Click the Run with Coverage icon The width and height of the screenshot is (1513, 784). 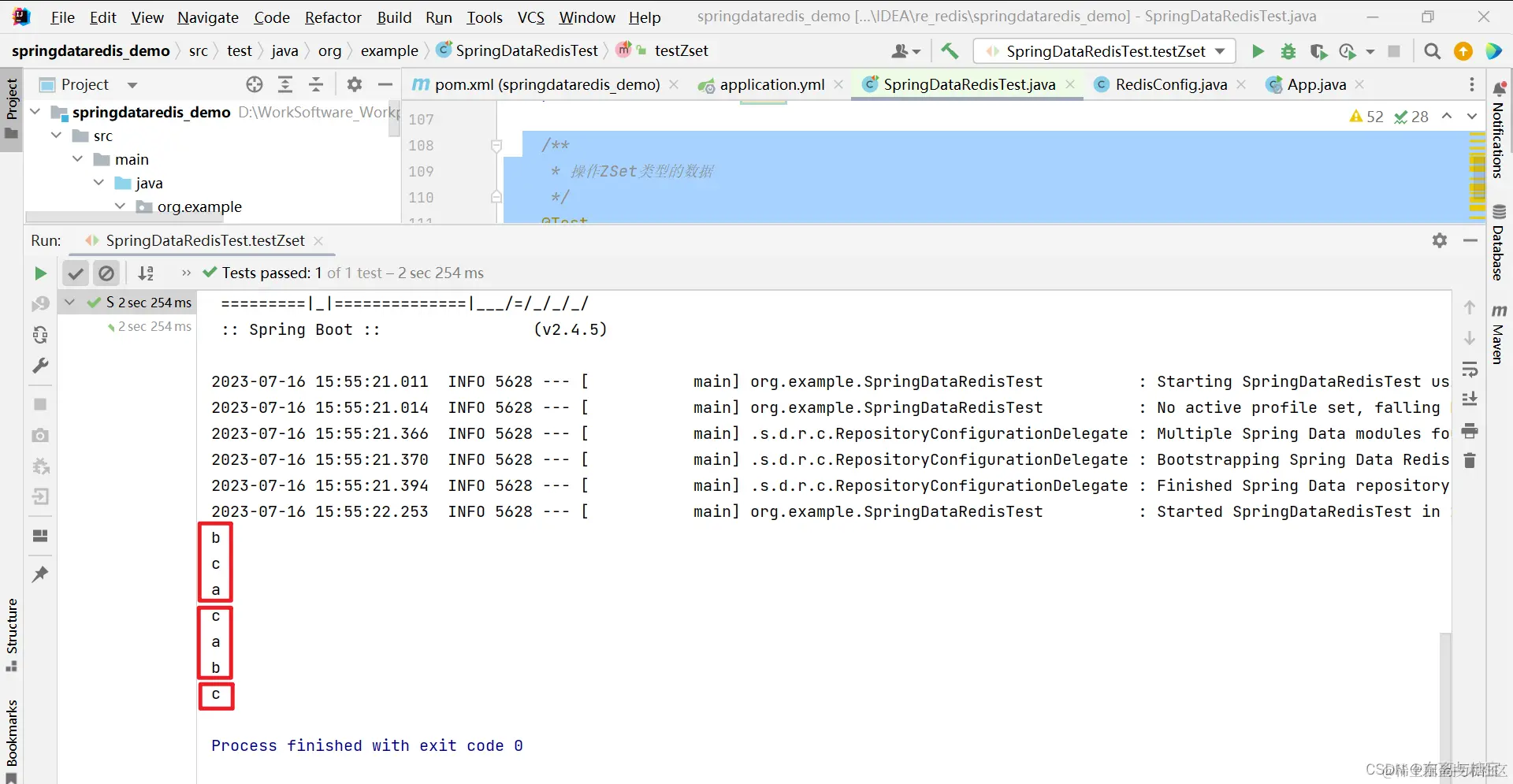(x=1318, y=51)
